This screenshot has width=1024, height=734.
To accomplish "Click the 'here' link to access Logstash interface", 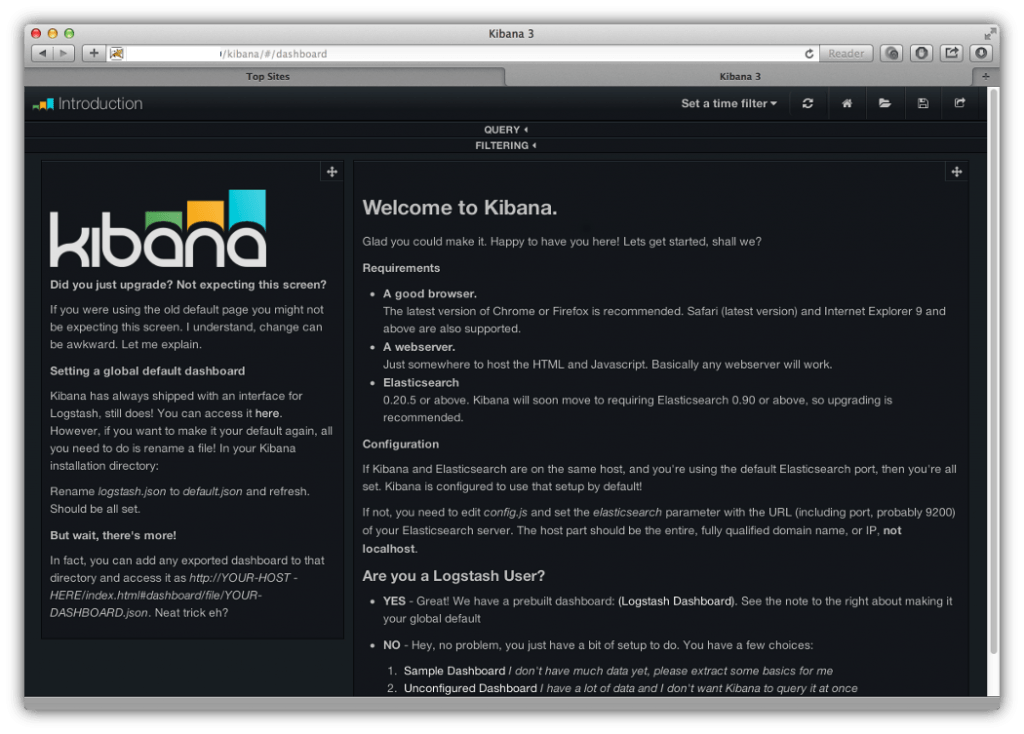I will click(x=266, y=412).
